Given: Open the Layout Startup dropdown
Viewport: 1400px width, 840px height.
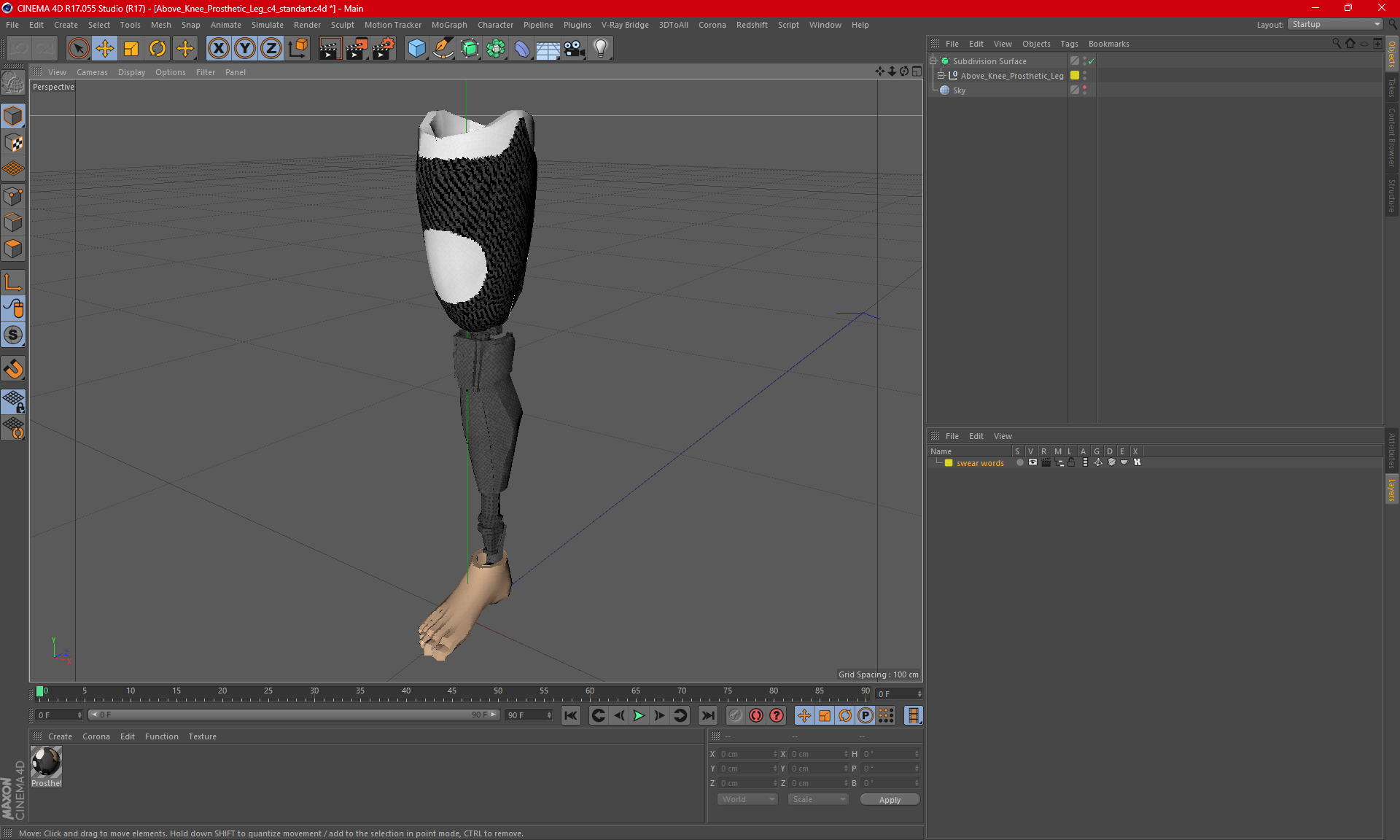Looking at the screenshot, I should point(1335,24).
